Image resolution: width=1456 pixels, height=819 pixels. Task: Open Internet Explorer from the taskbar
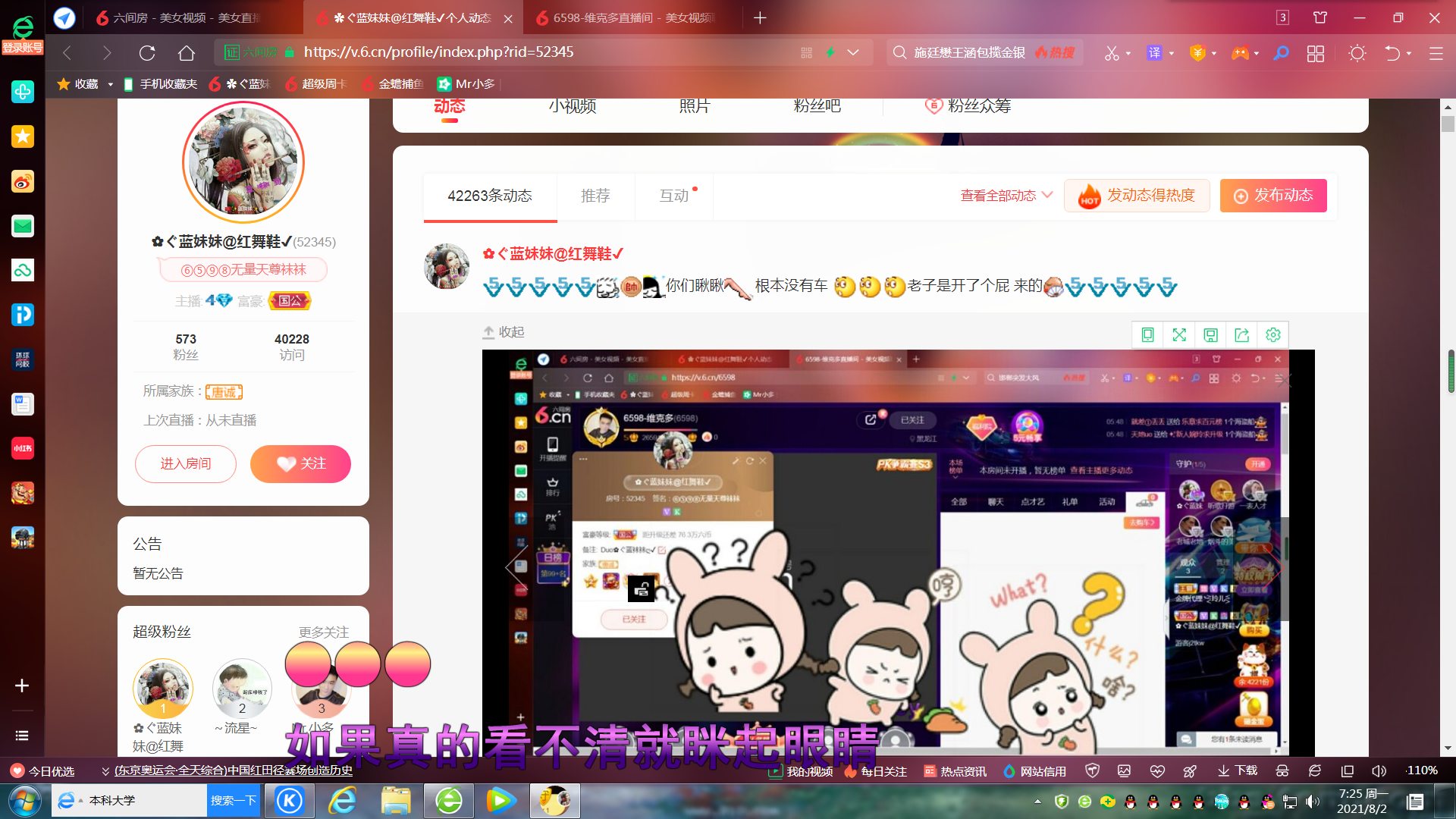click(343, 801)
